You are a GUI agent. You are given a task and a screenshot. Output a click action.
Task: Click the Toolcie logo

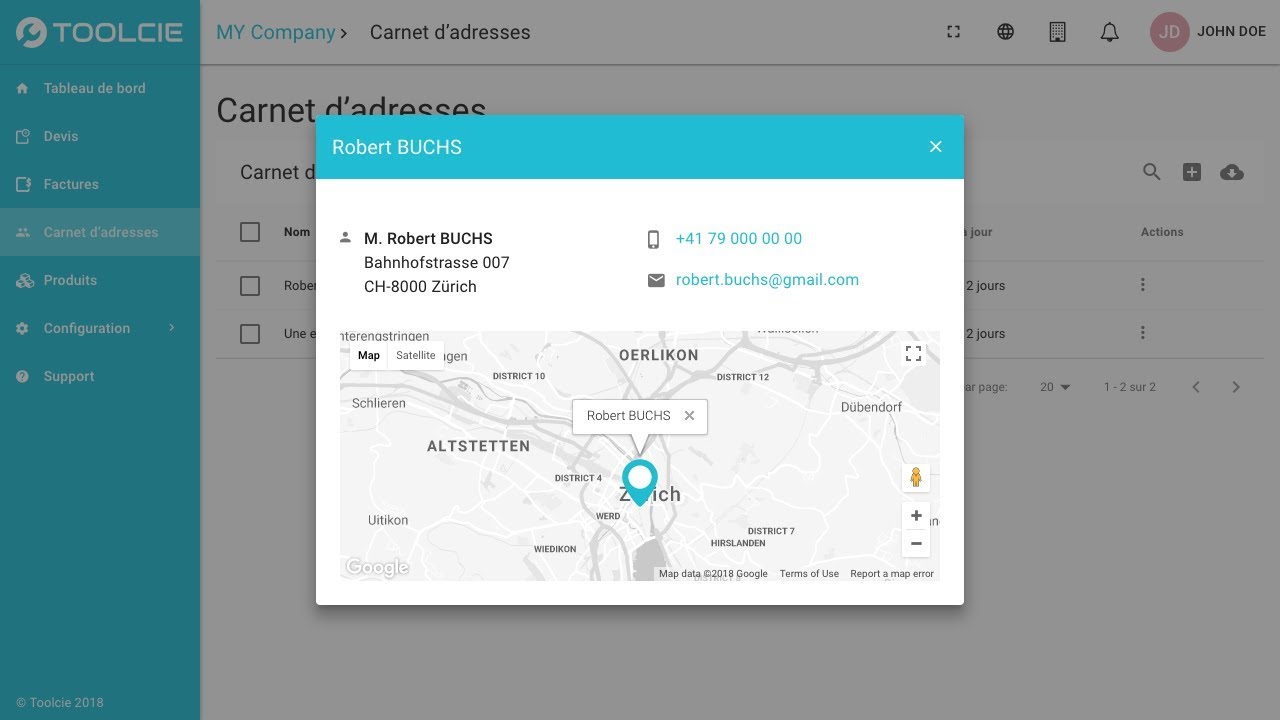click(99, 32)
